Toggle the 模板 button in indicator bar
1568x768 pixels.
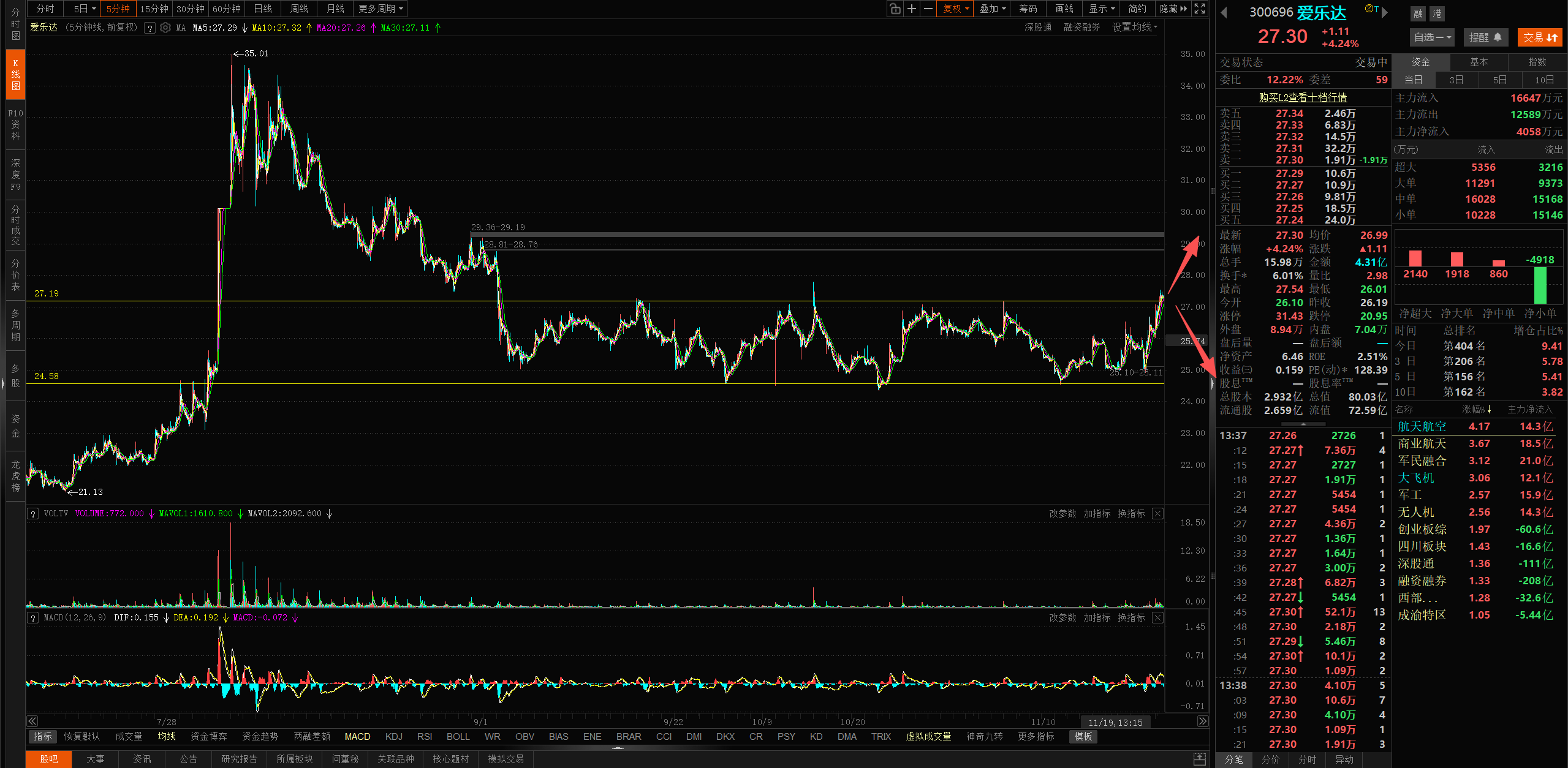pyautogui.click(x=1083, y=736)
